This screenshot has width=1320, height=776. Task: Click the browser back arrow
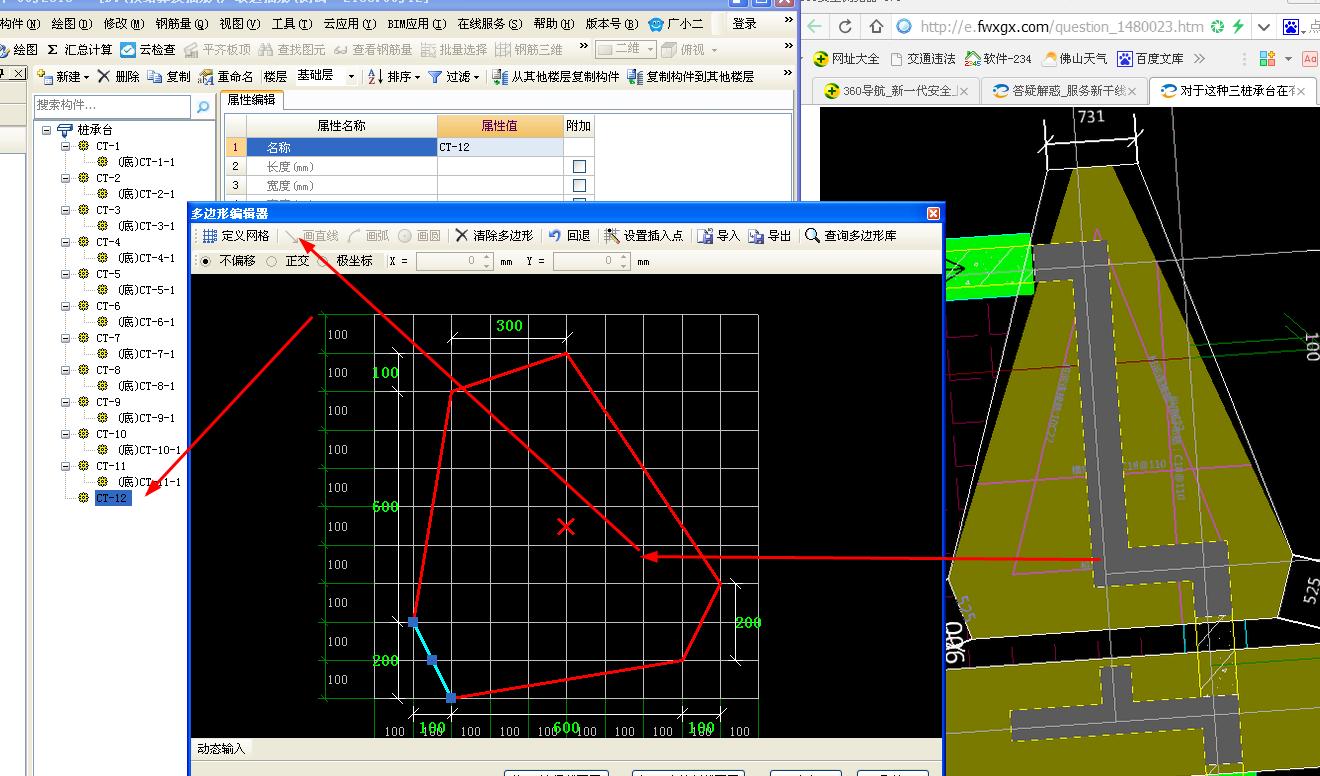(815, 27)
